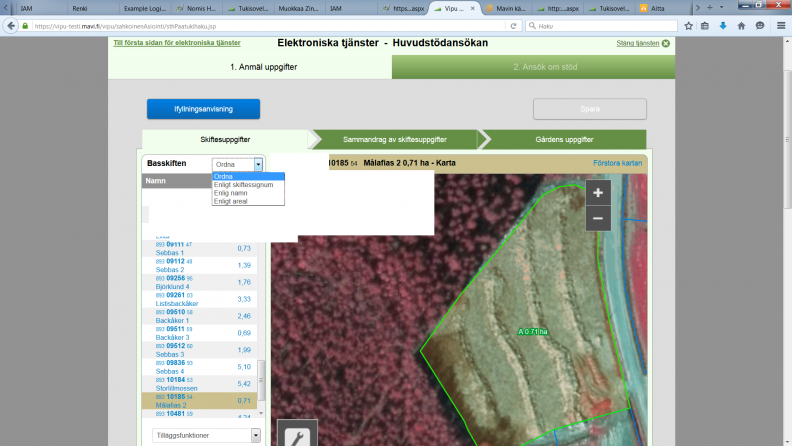Select parcel Storlillmossen

[x=200, y=384]
